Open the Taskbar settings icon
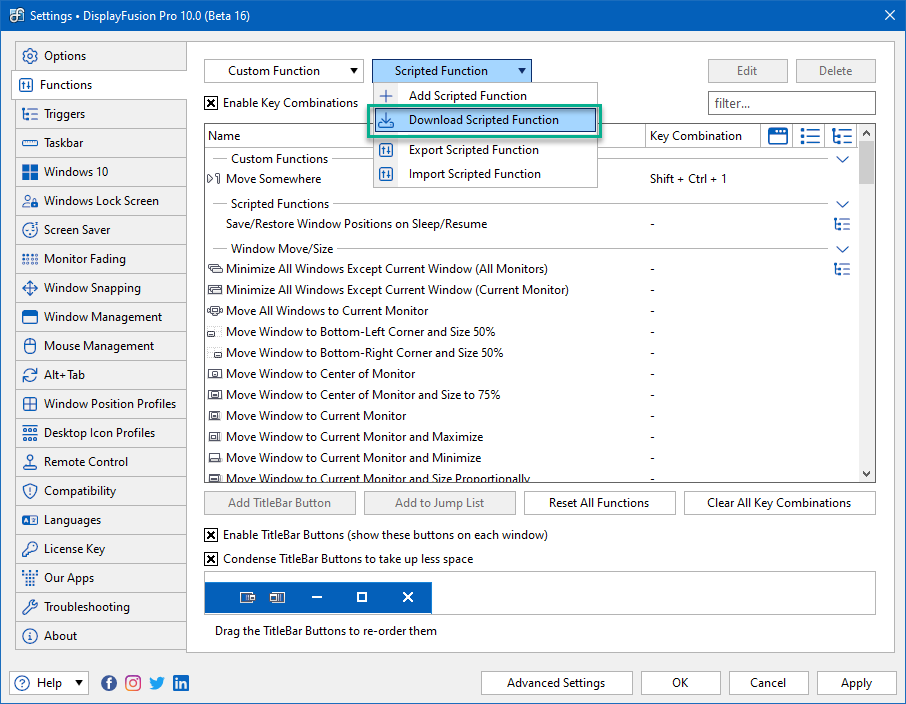This screenshot has height=704, width=906. tap(29, 143)
